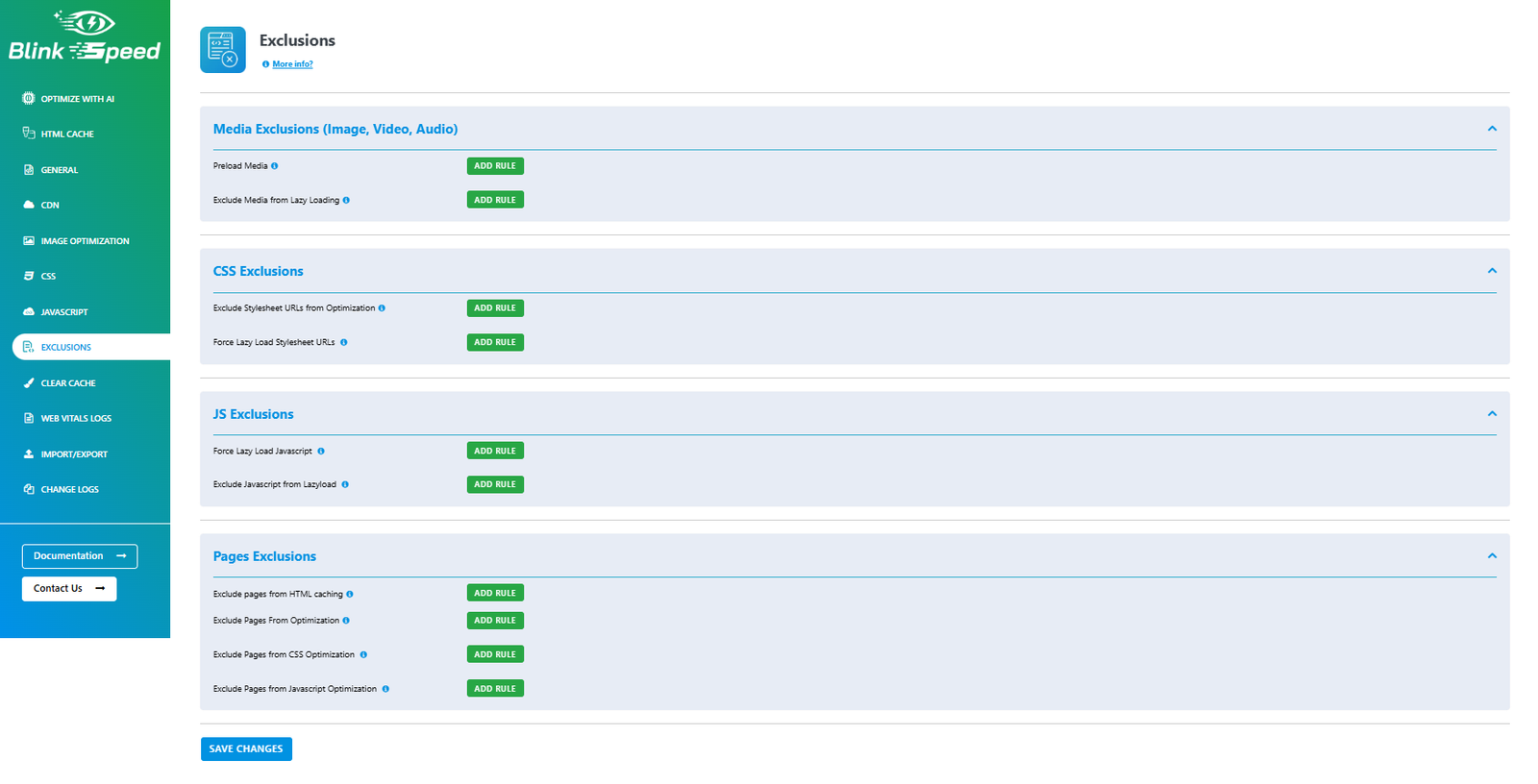1538x784 pixels.
Task: Click the Save Changes button
Action: click(x=246, y=749)
